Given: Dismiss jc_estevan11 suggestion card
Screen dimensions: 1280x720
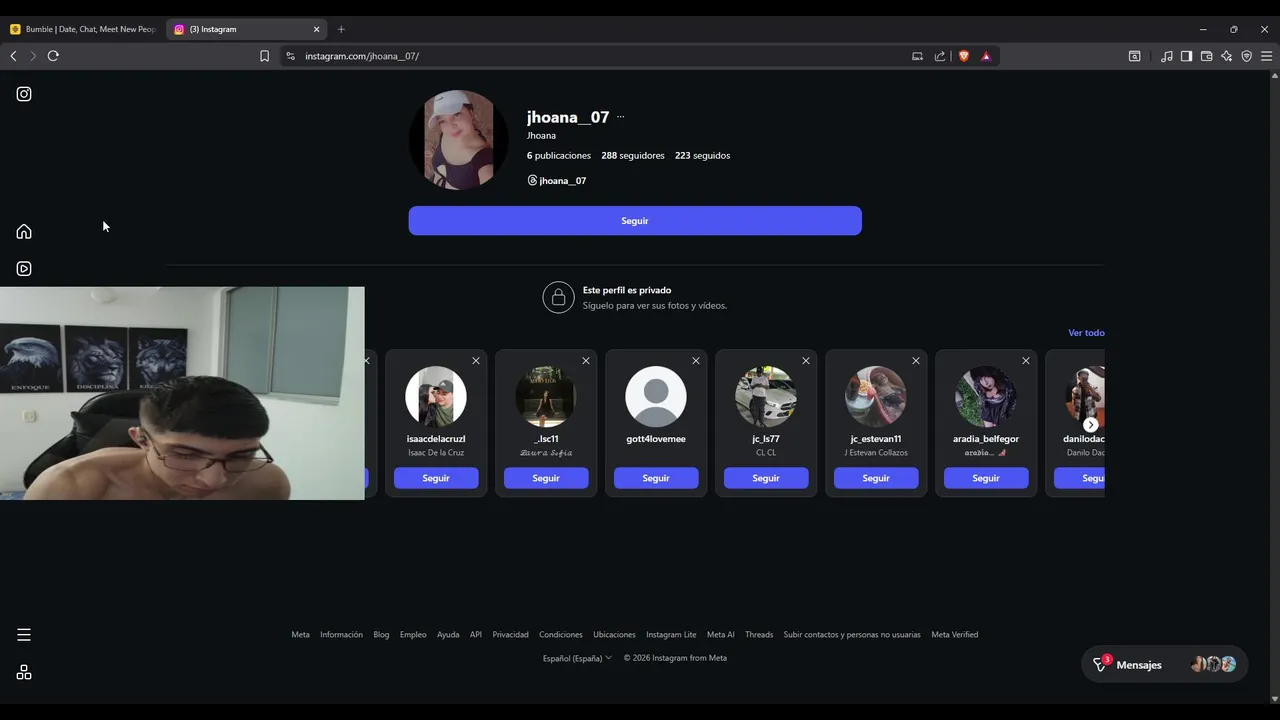Looking at the screenshot, I should [916, 361].
